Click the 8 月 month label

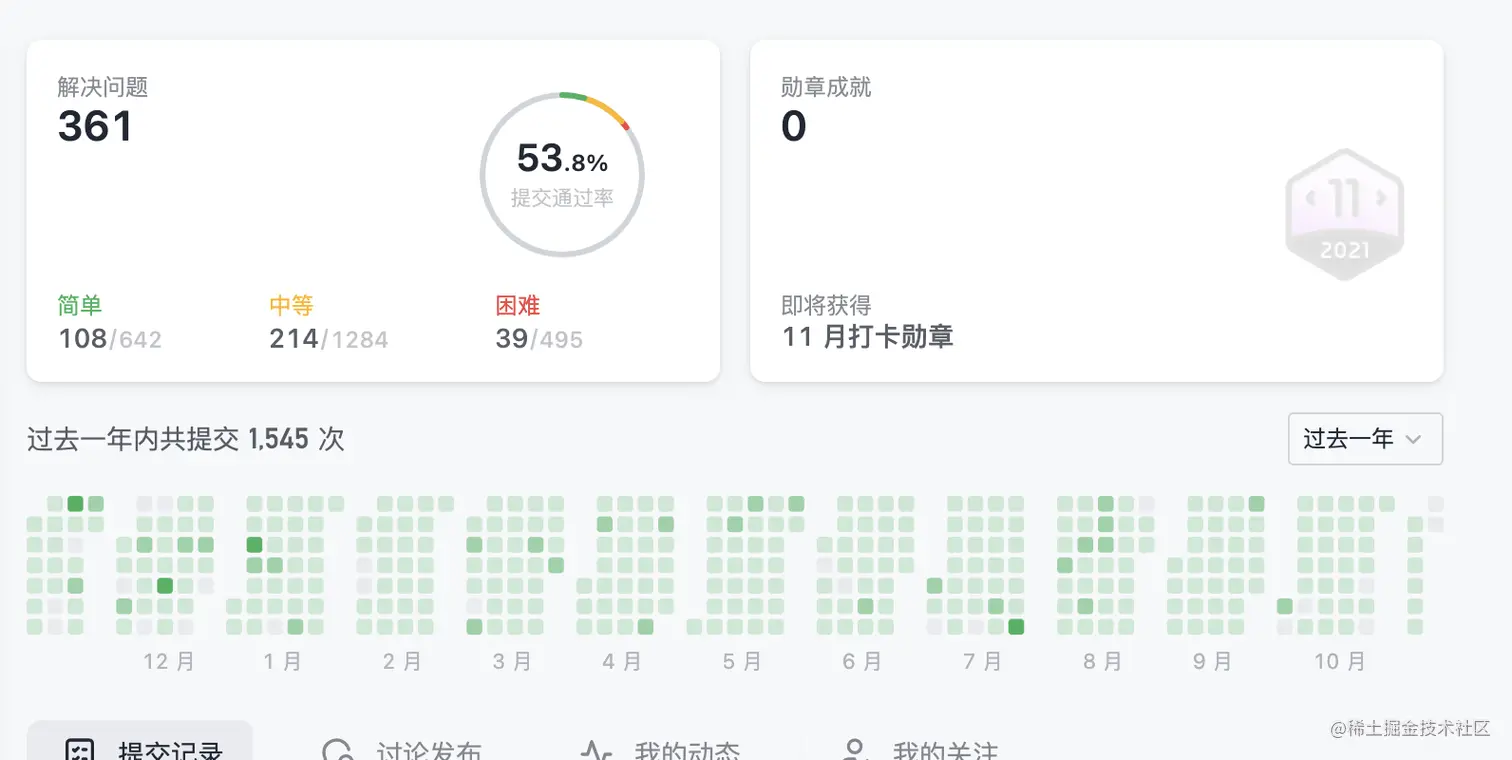click(x=1102, y=661)
